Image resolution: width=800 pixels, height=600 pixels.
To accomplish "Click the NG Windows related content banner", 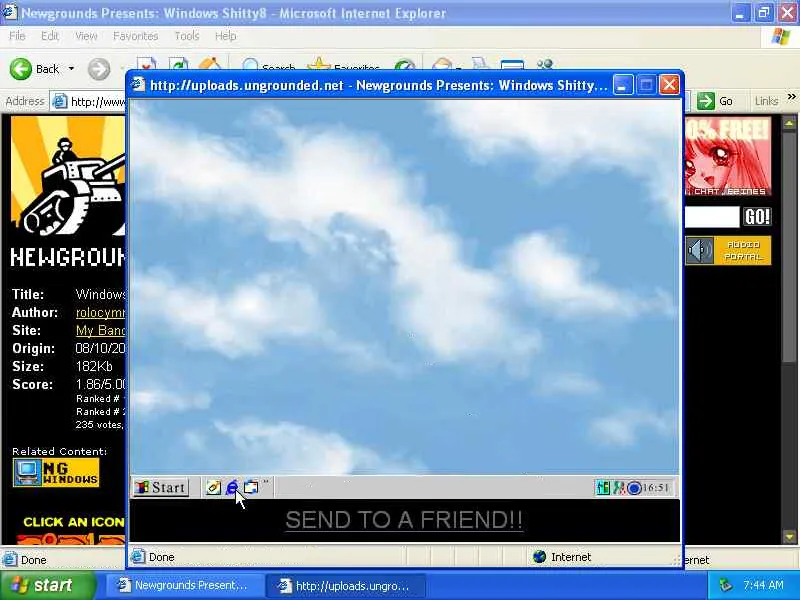I will click(x=56, y=472).
